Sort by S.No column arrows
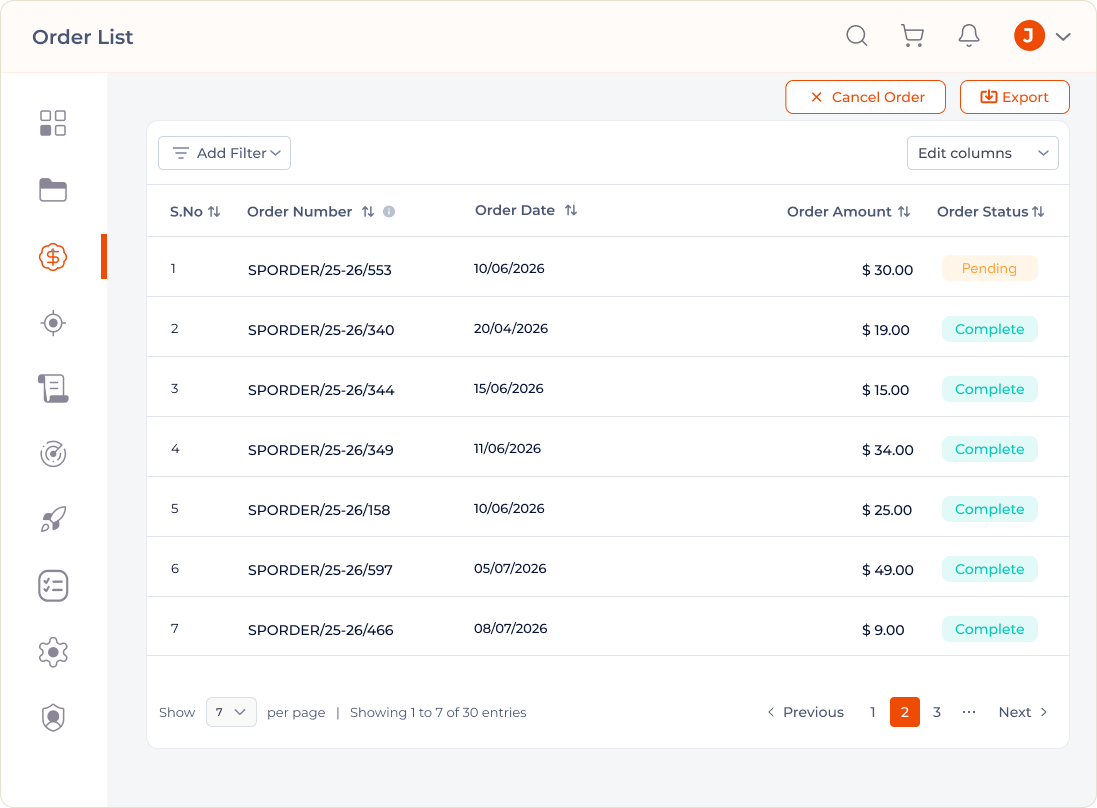 [215, 211]
